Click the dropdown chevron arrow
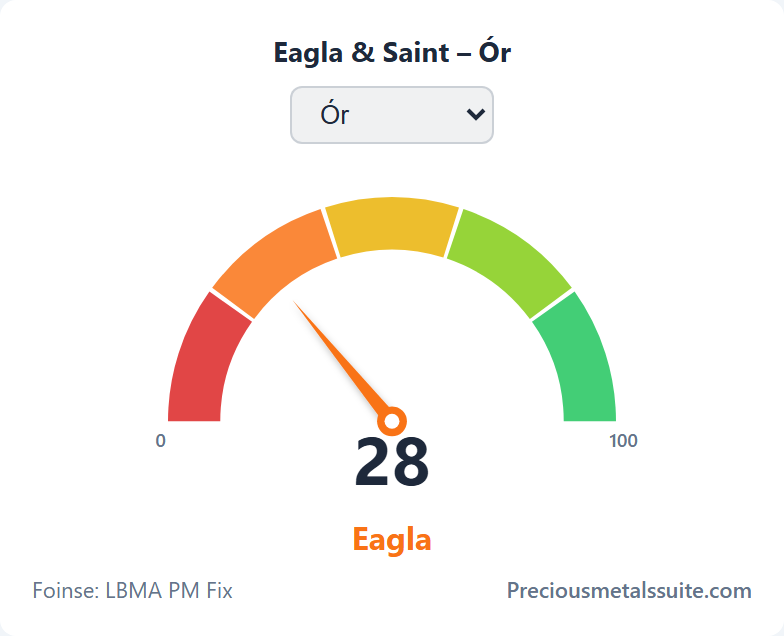Viewport: 784px width, 636px height. pos(475,115)
